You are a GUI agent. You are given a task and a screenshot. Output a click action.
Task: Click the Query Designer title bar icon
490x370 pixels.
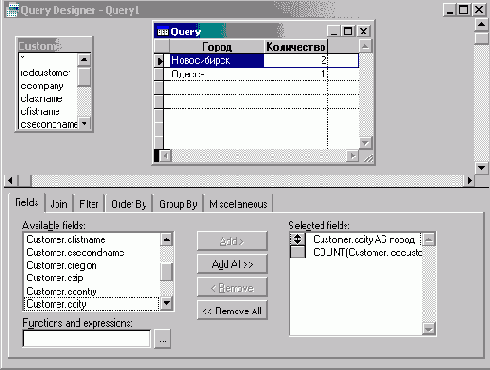click(13, 10)
